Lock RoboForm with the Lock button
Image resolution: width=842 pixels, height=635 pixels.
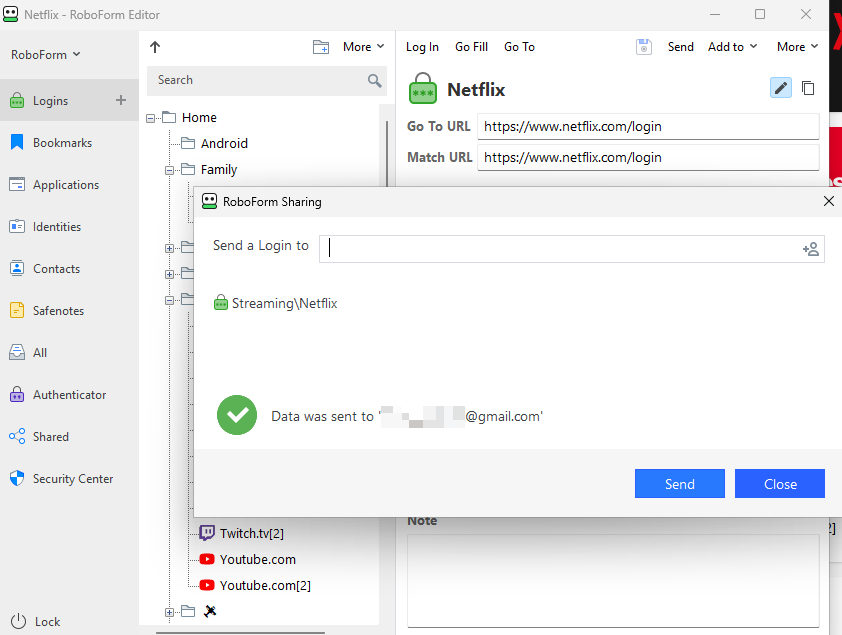[35, 621]
